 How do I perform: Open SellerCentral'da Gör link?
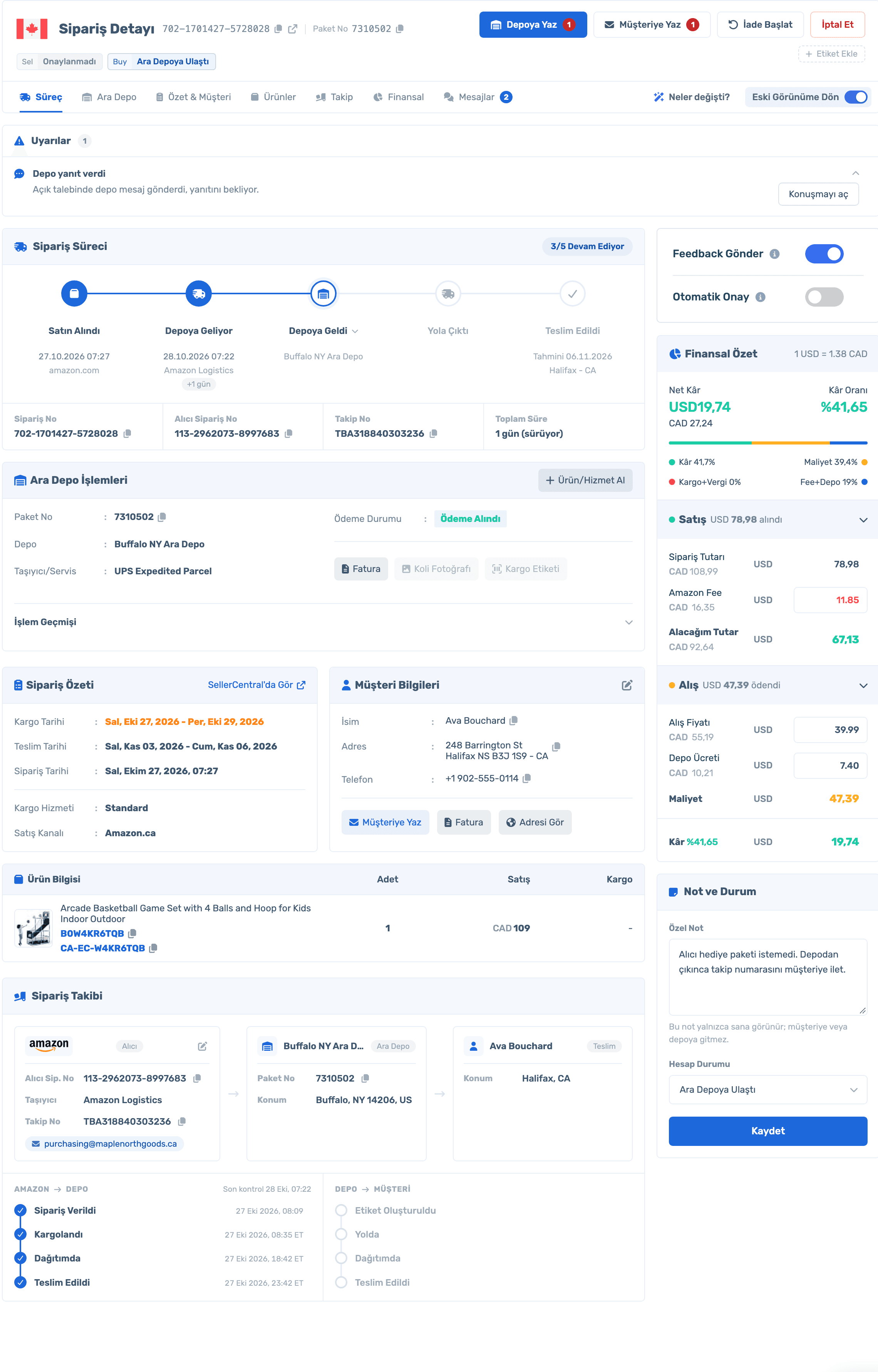(x=256, y=685)
